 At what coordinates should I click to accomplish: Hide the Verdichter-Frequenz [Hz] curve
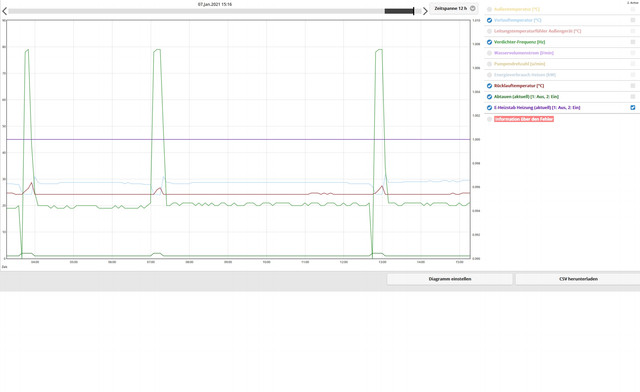489,42
